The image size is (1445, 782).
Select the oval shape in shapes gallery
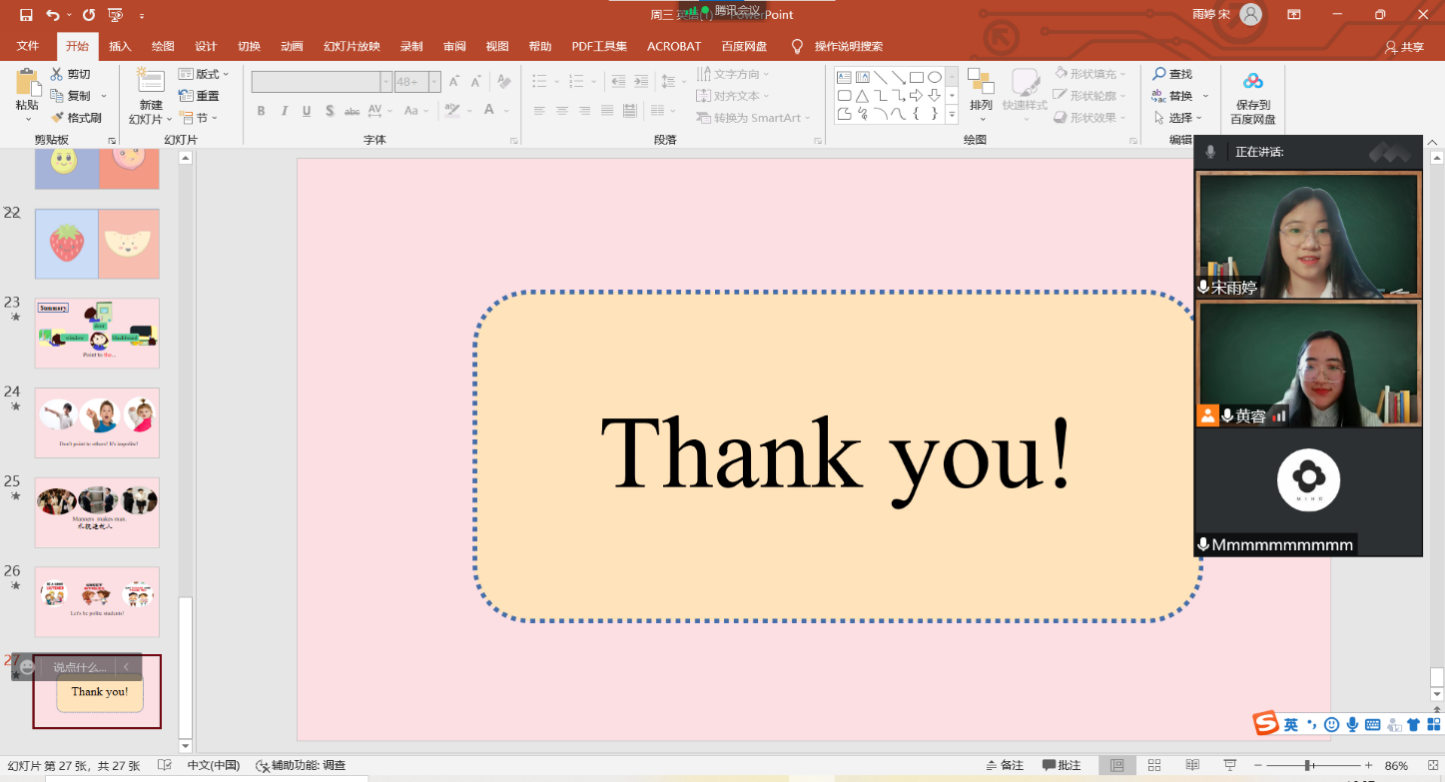point(934,77)
